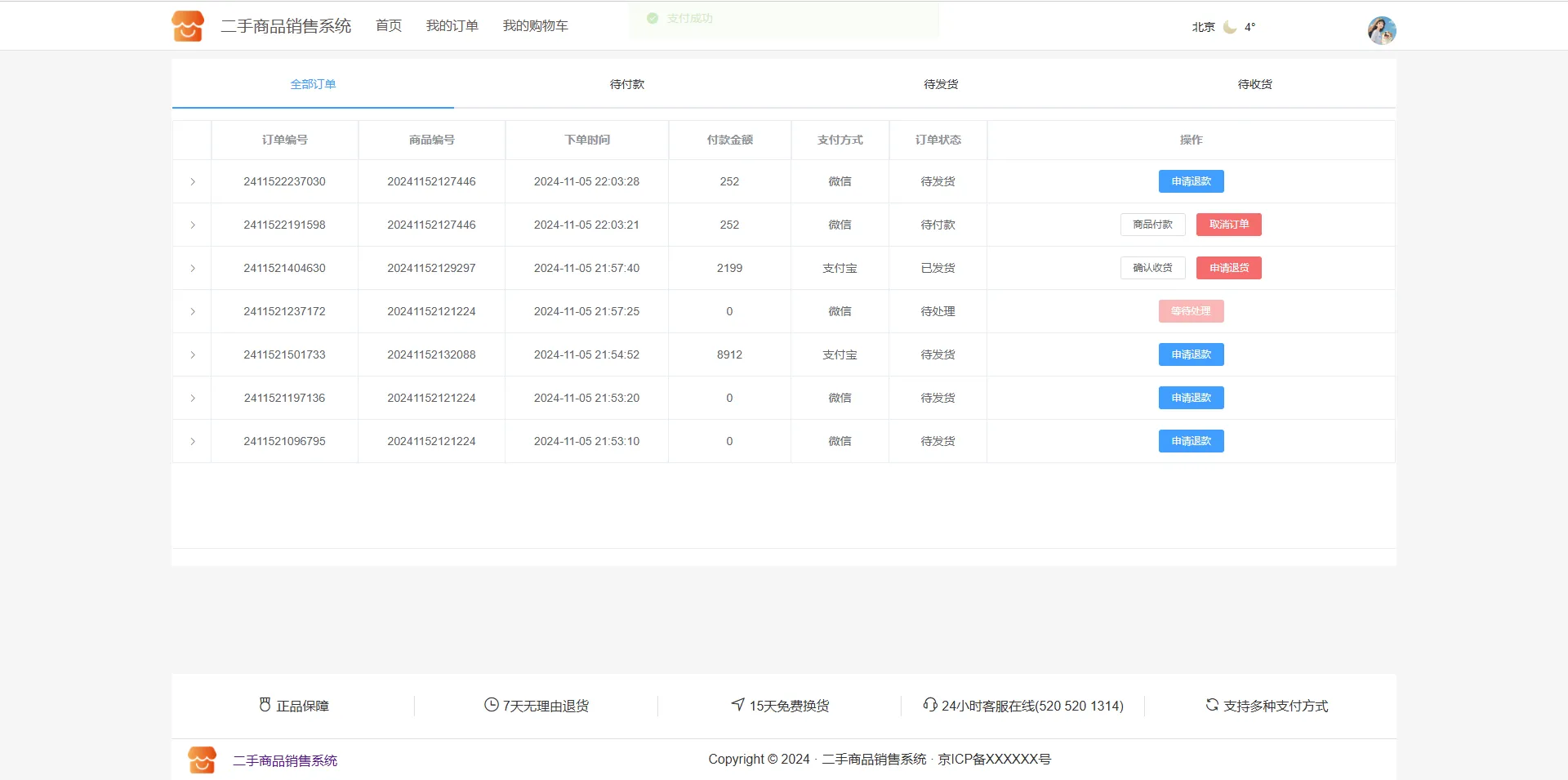Expand order 2411521404630 row details

pos(193,268)
